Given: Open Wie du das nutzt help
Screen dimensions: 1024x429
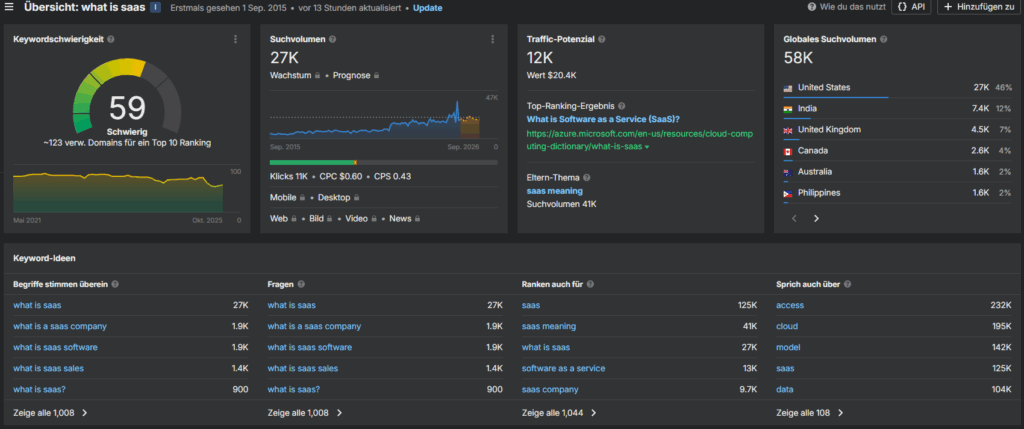Looking at the screenshot, I should (x=846, y=7).
